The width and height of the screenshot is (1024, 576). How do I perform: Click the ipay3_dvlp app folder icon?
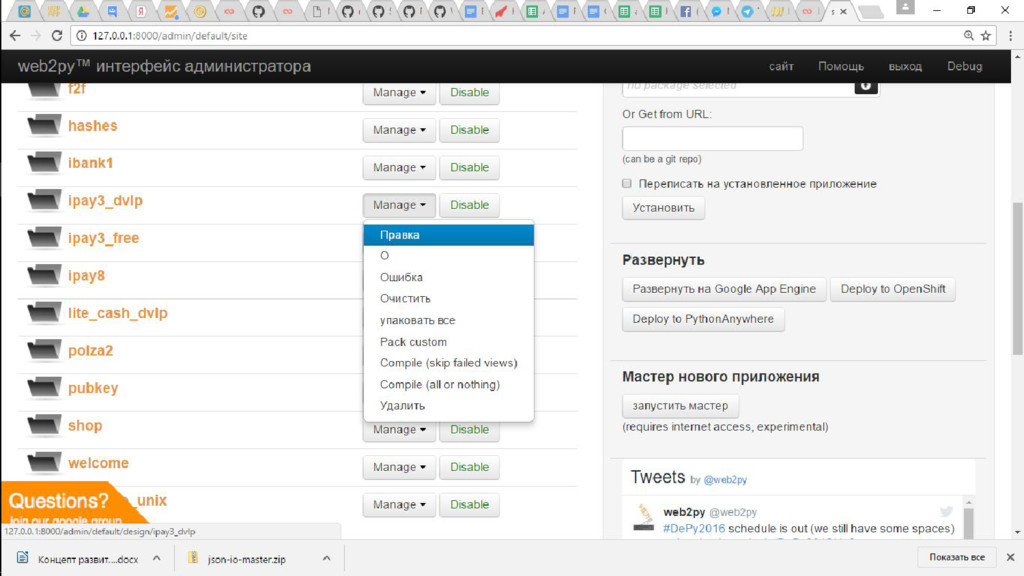[x=44, y=200]
